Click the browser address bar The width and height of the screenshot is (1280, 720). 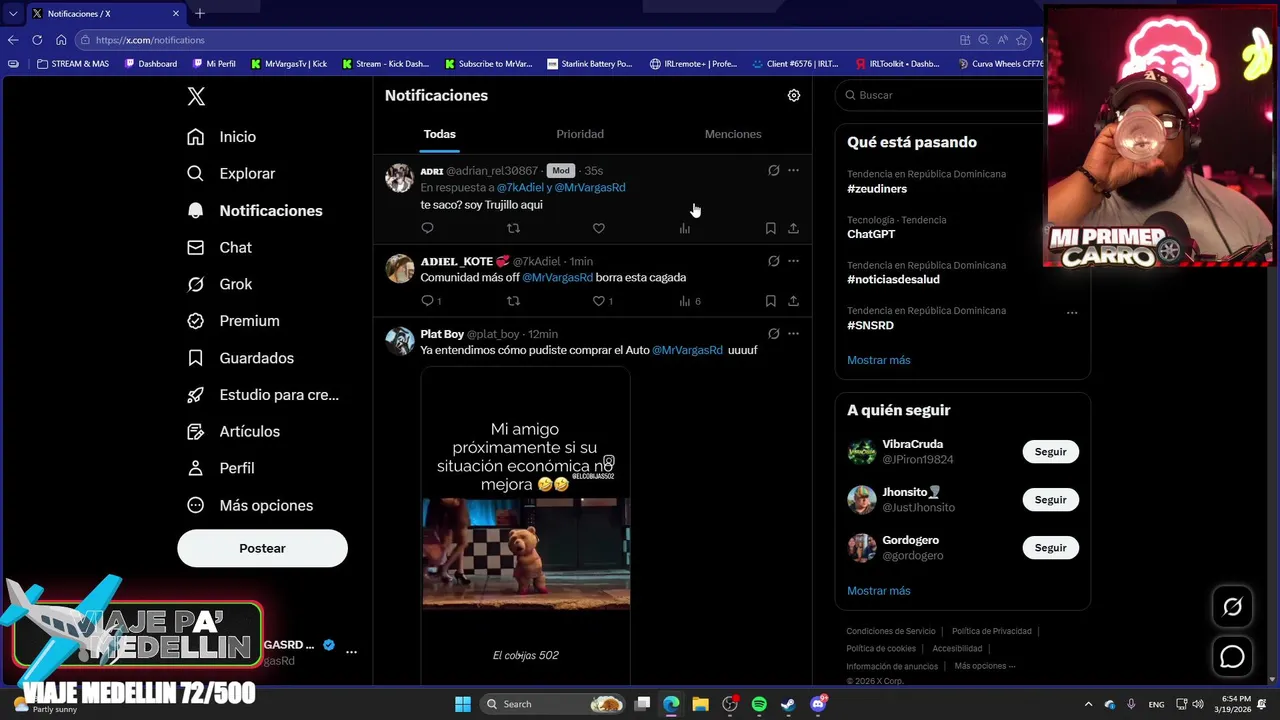tap(520, 40)
